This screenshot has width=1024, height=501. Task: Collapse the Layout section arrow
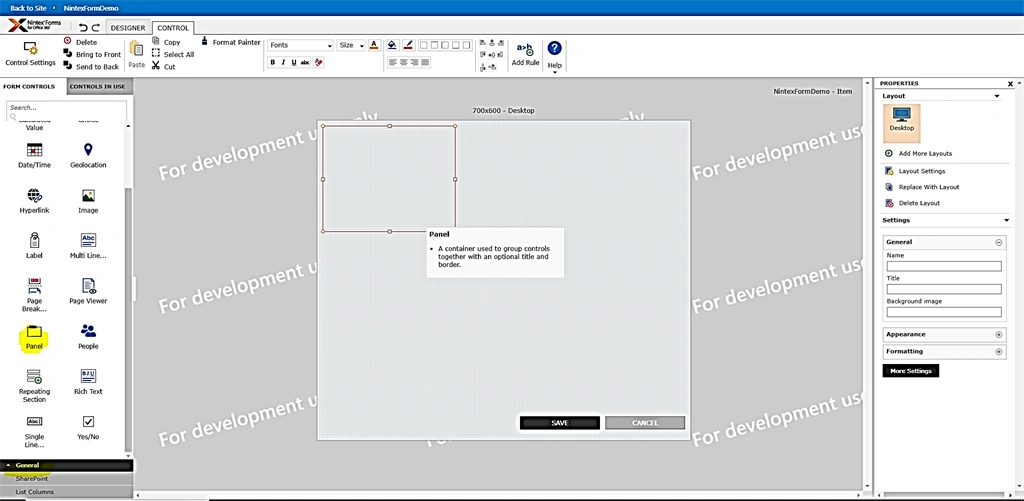997,96
